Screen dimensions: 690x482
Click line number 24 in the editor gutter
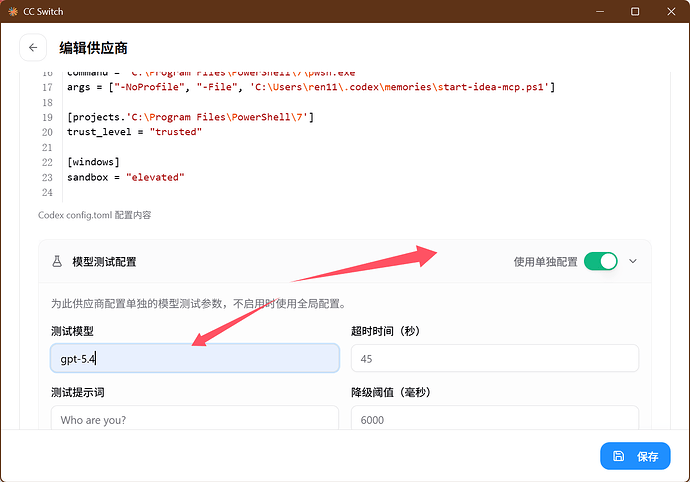[x=47, y=192]
